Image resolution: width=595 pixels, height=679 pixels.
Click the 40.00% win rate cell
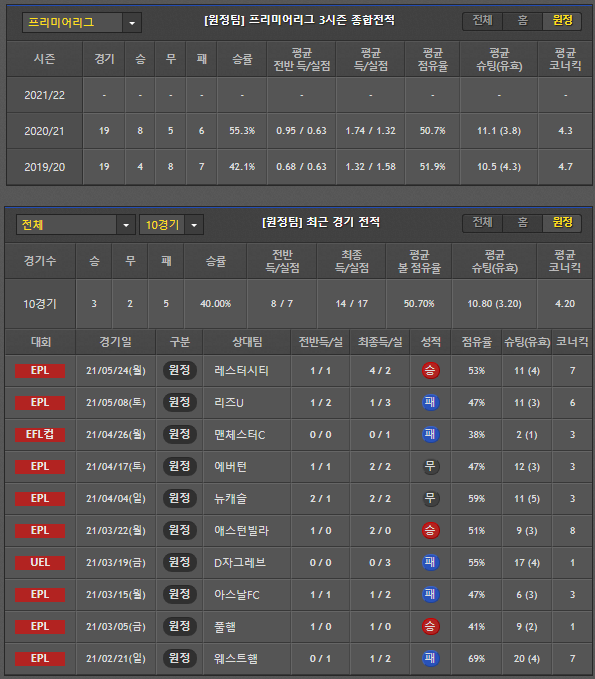tap(216, 304)
